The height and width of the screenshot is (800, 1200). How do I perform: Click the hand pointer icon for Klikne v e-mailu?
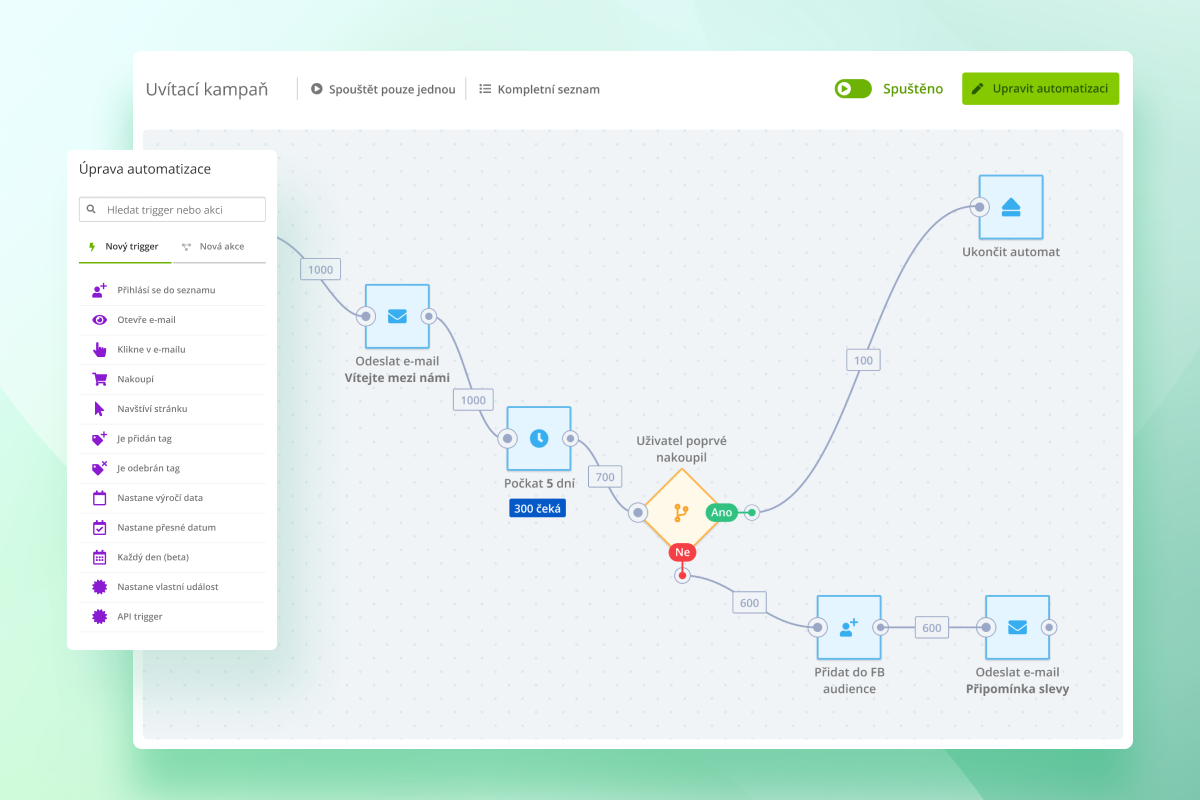tap(99, 349)
